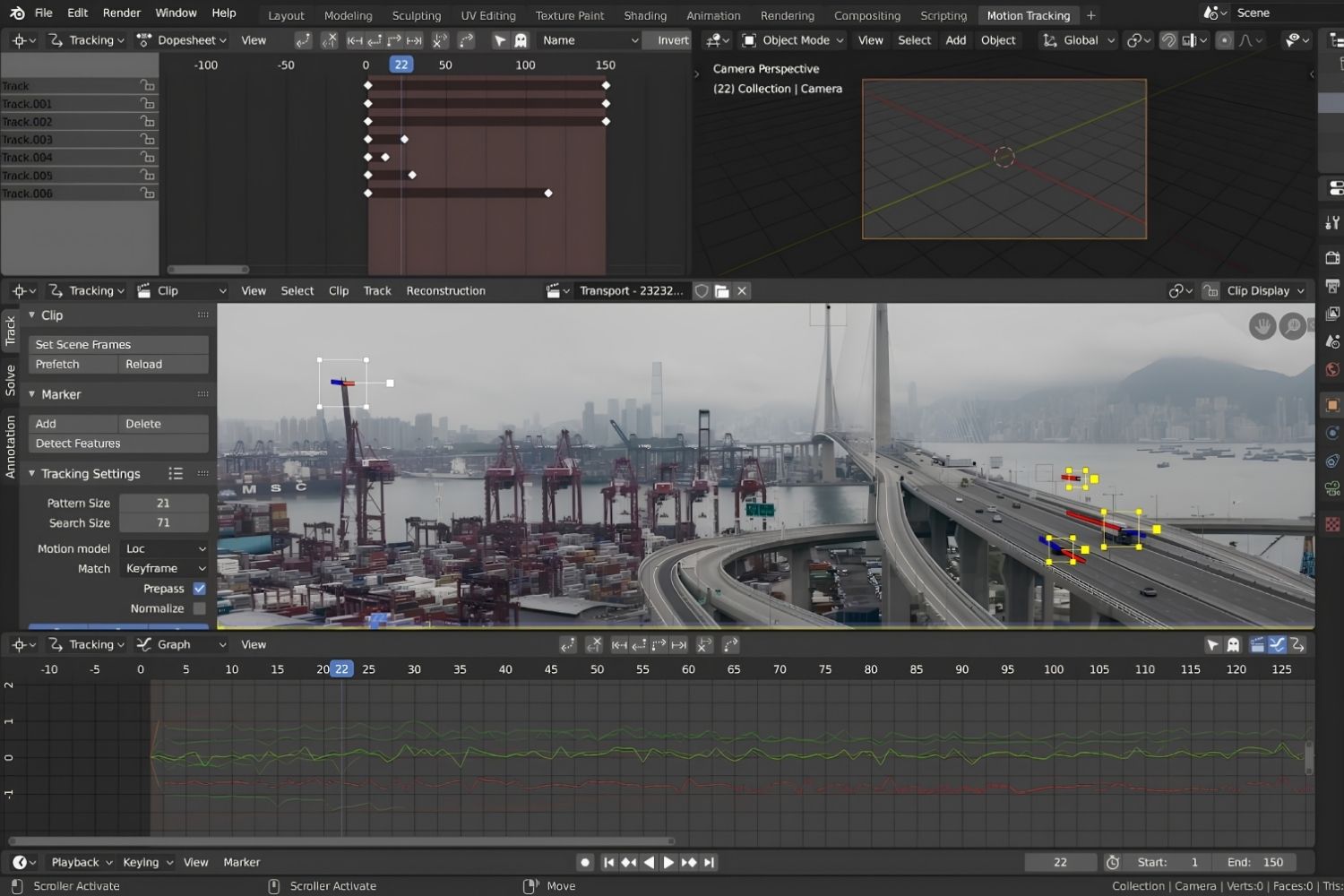Click the ghost icon in the Dopesheet header

coord(521,39)
